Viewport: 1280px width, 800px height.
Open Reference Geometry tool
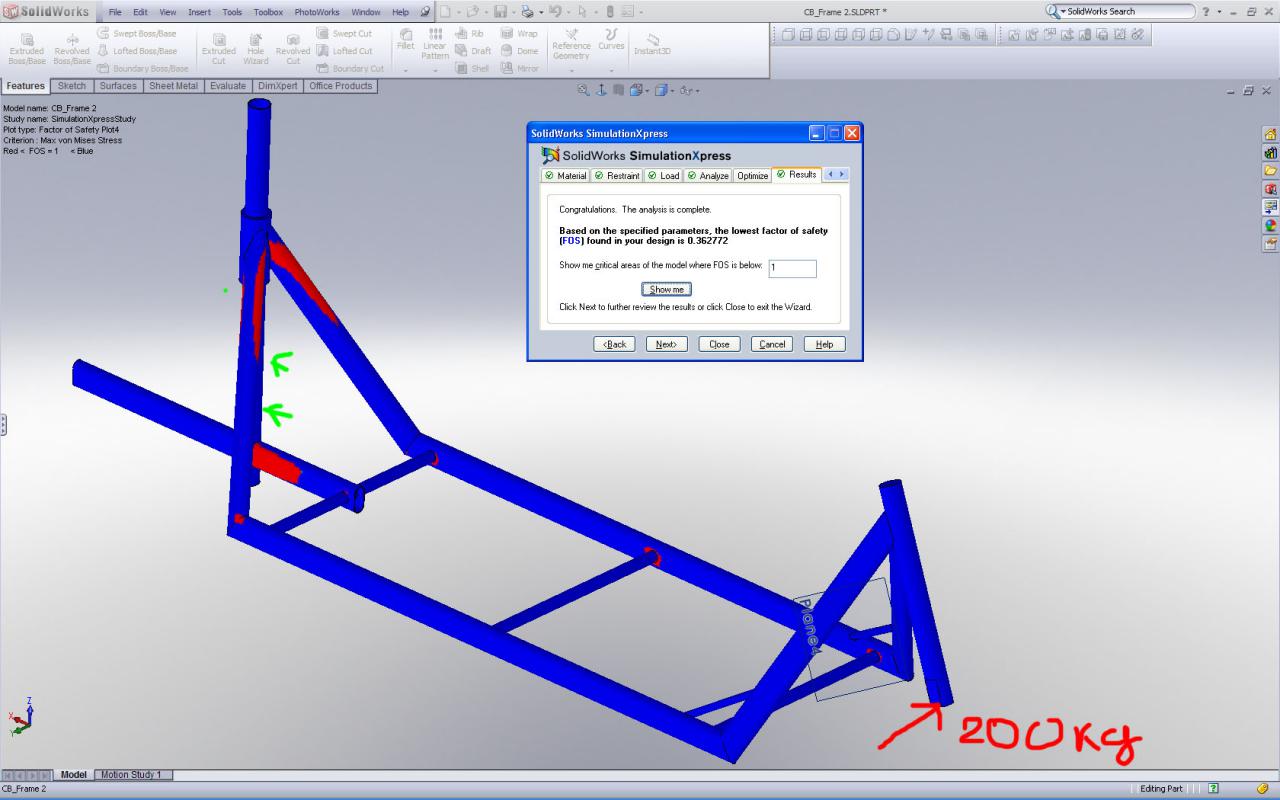[571, 44]
